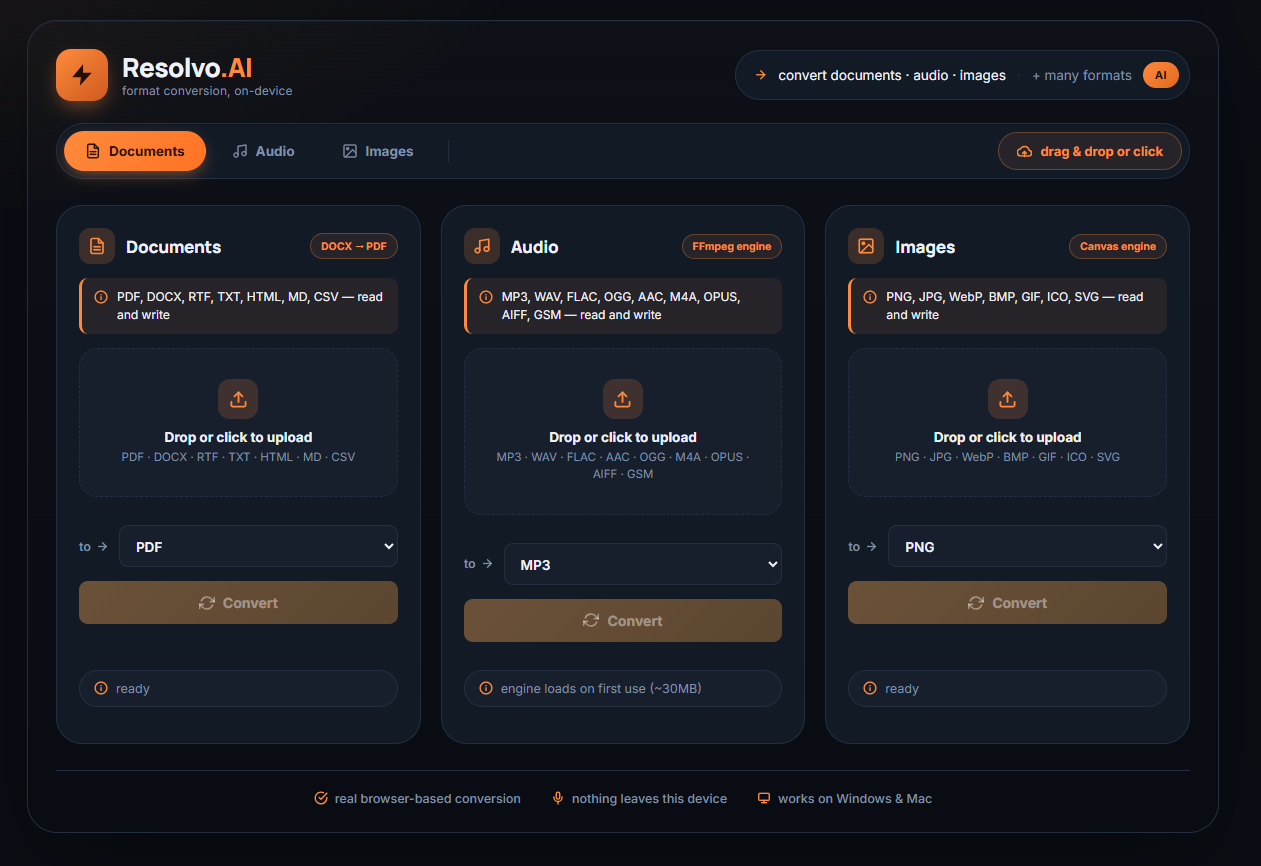Click 'Drop or click to upload' in Audio card
This screenshot has width=1261, height=866.
623,437
